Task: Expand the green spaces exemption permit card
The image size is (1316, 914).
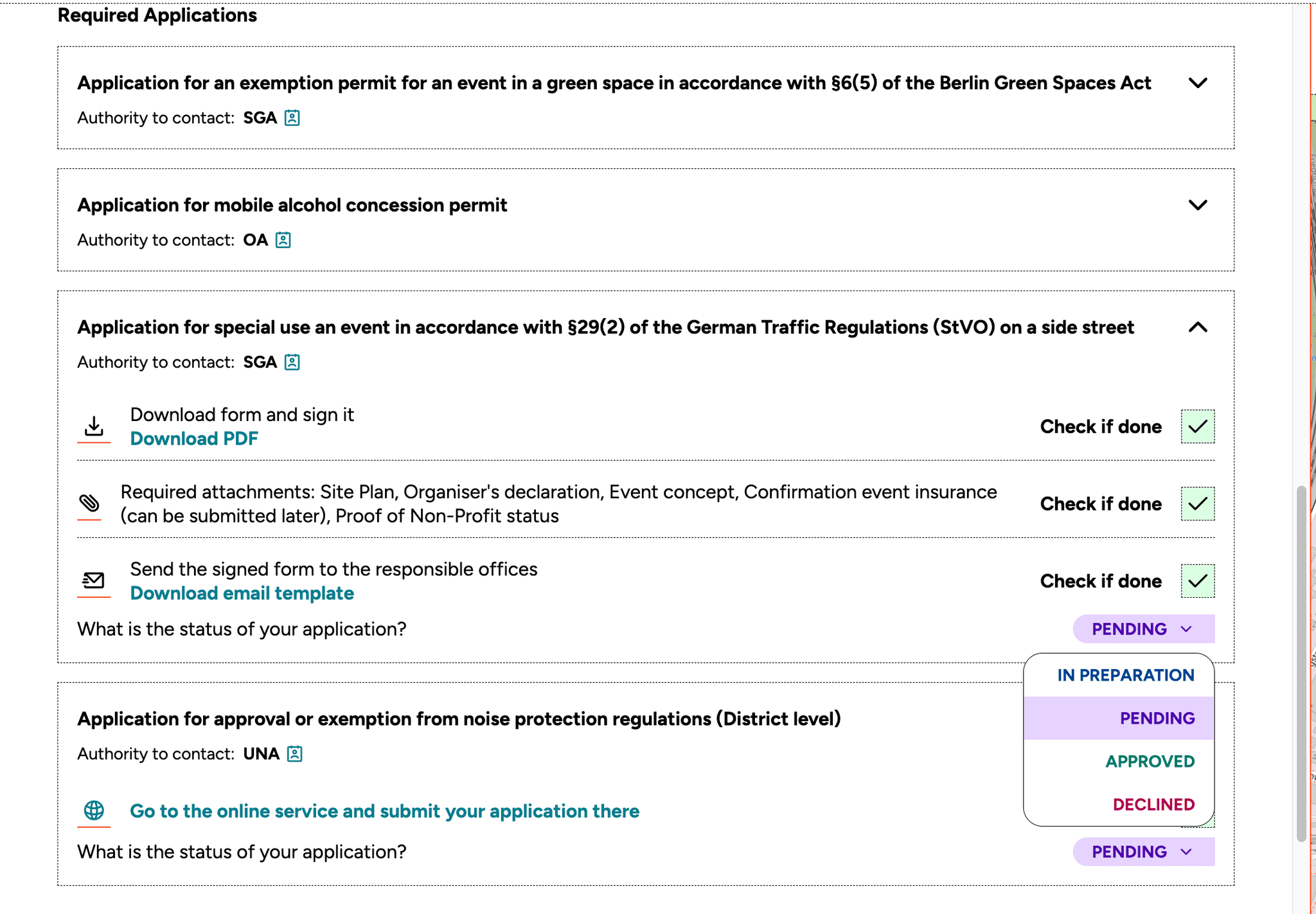Action: point(1198,83)
